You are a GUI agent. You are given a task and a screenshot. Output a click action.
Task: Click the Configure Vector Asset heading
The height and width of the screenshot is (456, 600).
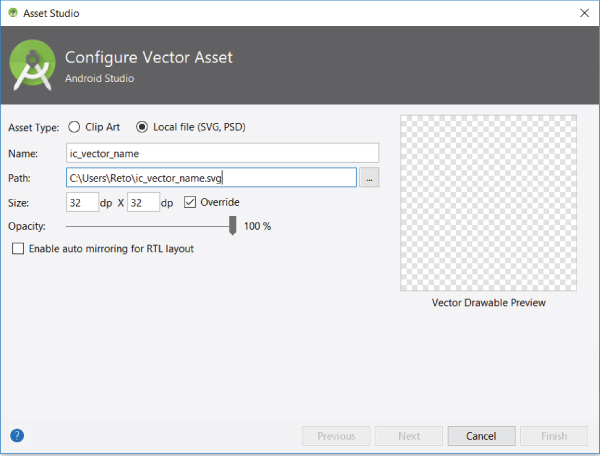pyautogui.click(x=149, y=57)
